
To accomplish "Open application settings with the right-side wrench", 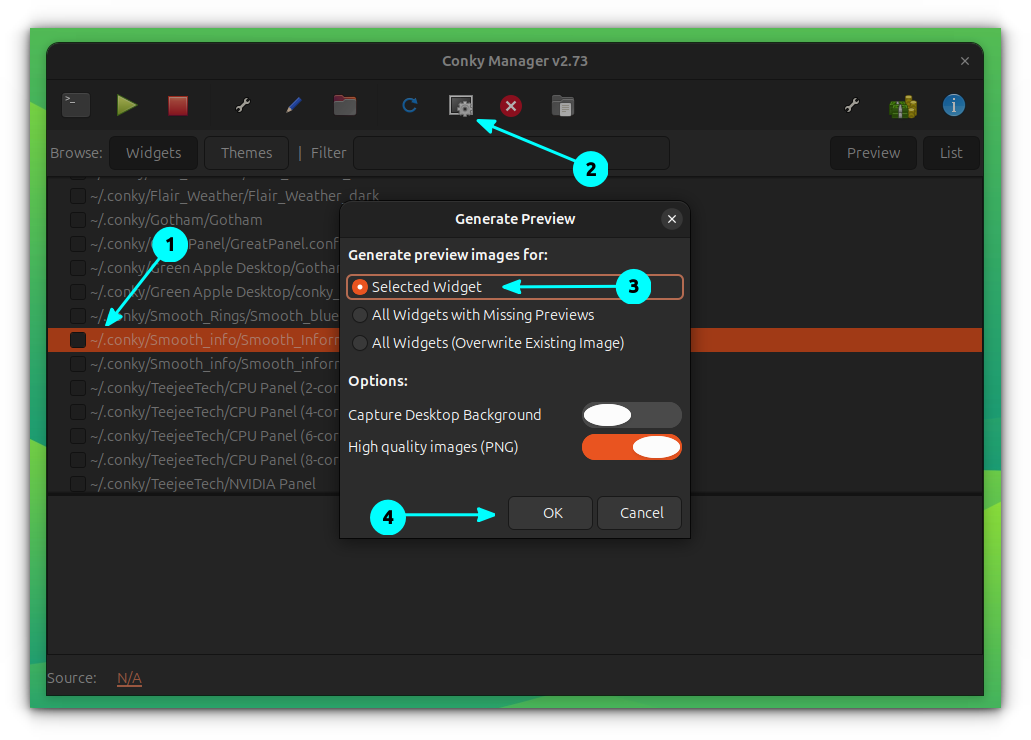I will (851, 104).
